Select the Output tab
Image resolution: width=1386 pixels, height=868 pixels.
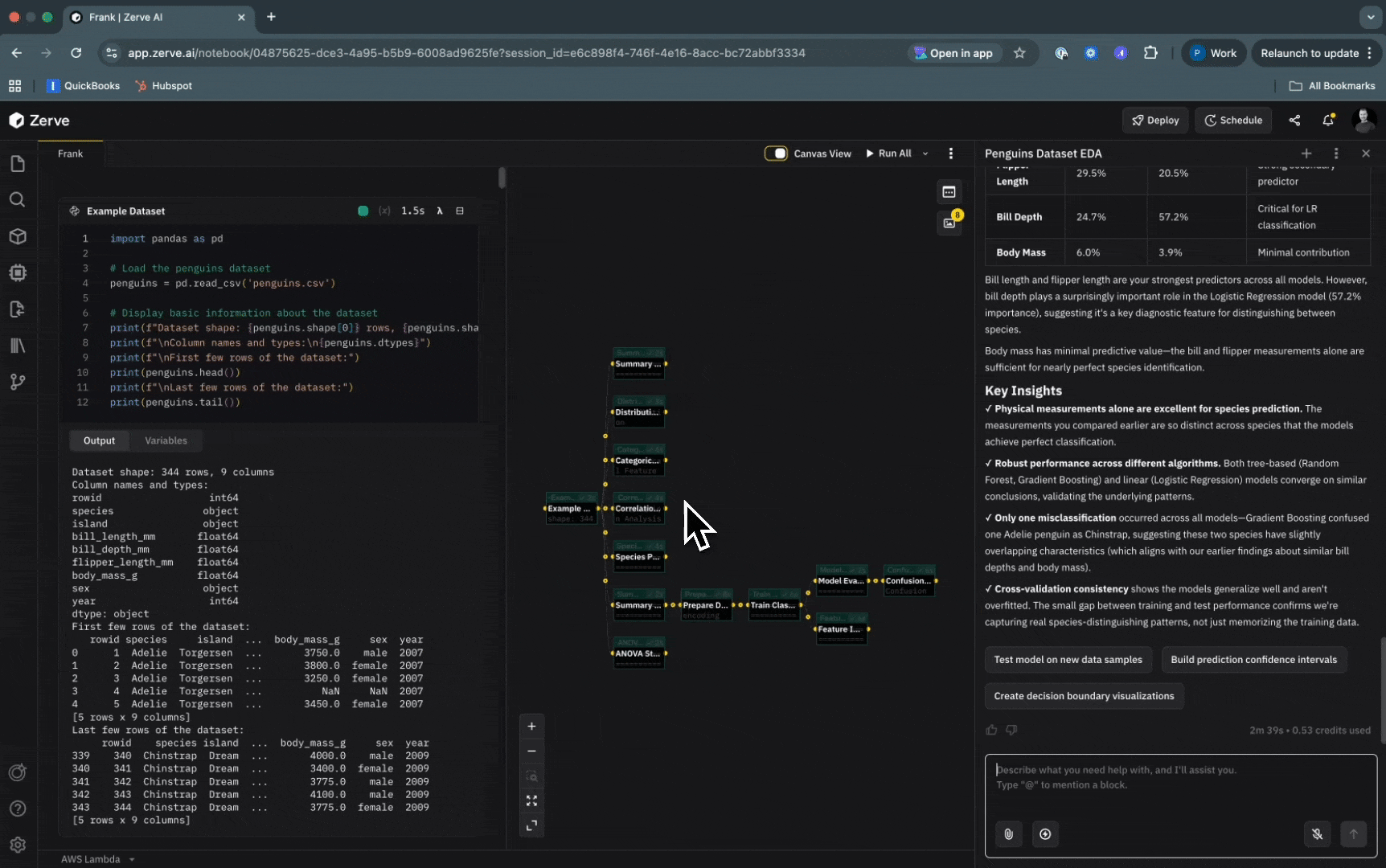point(99,440)
